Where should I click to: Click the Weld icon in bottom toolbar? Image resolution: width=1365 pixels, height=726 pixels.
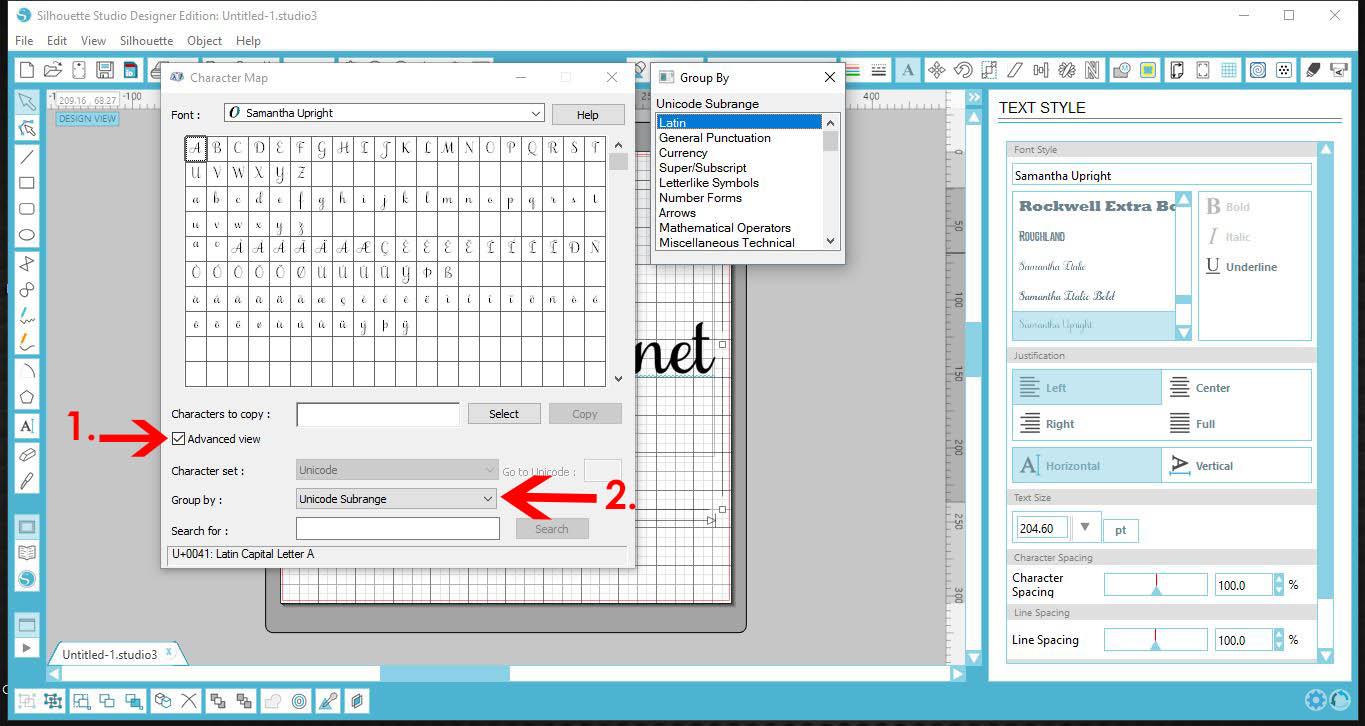[x=271, y=701]
